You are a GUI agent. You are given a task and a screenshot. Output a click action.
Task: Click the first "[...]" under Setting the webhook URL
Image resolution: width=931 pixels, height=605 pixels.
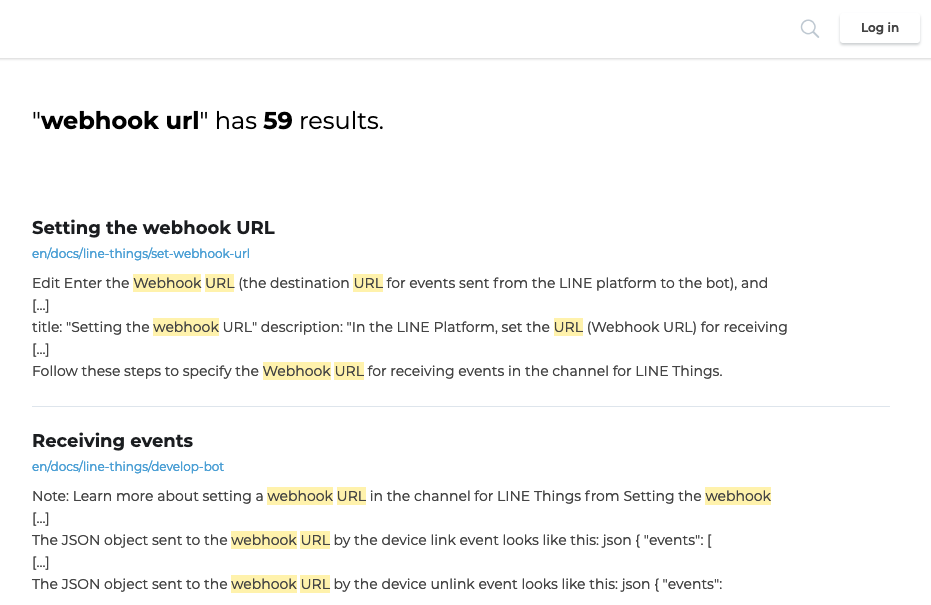pyautogui.click(x=41, y=305)
